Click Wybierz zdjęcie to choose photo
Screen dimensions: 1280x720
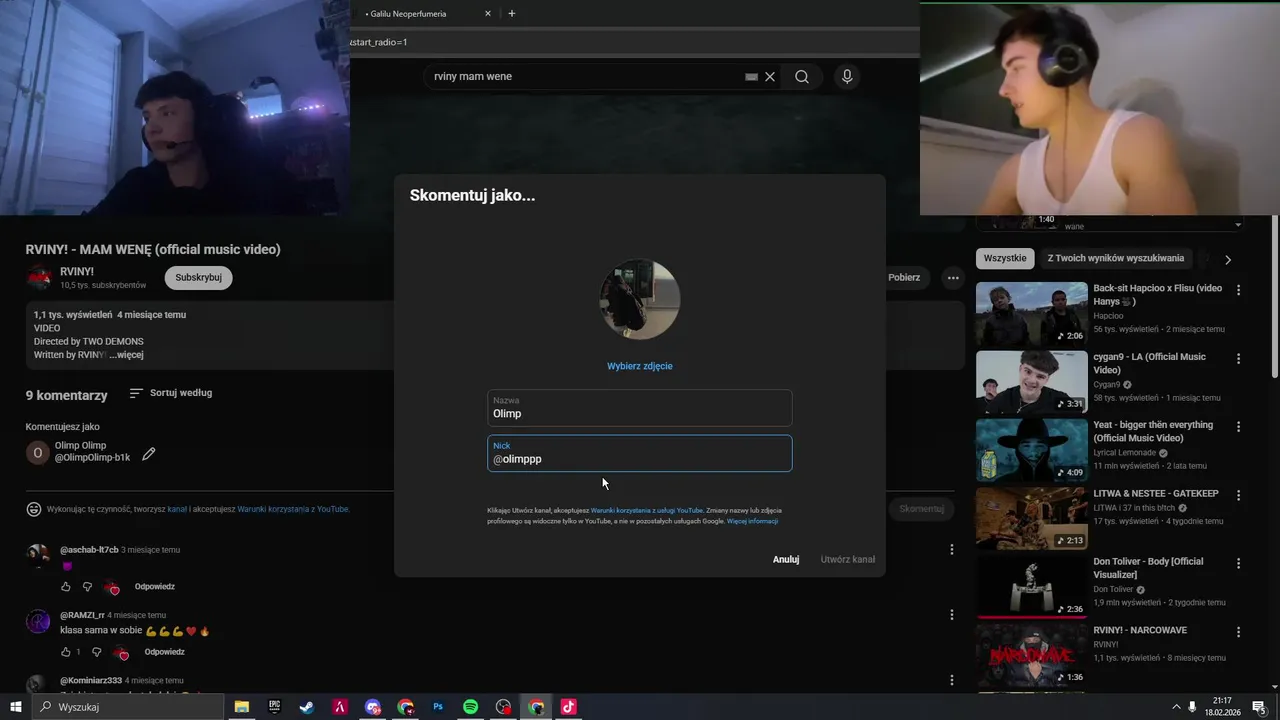coord(640,366)
